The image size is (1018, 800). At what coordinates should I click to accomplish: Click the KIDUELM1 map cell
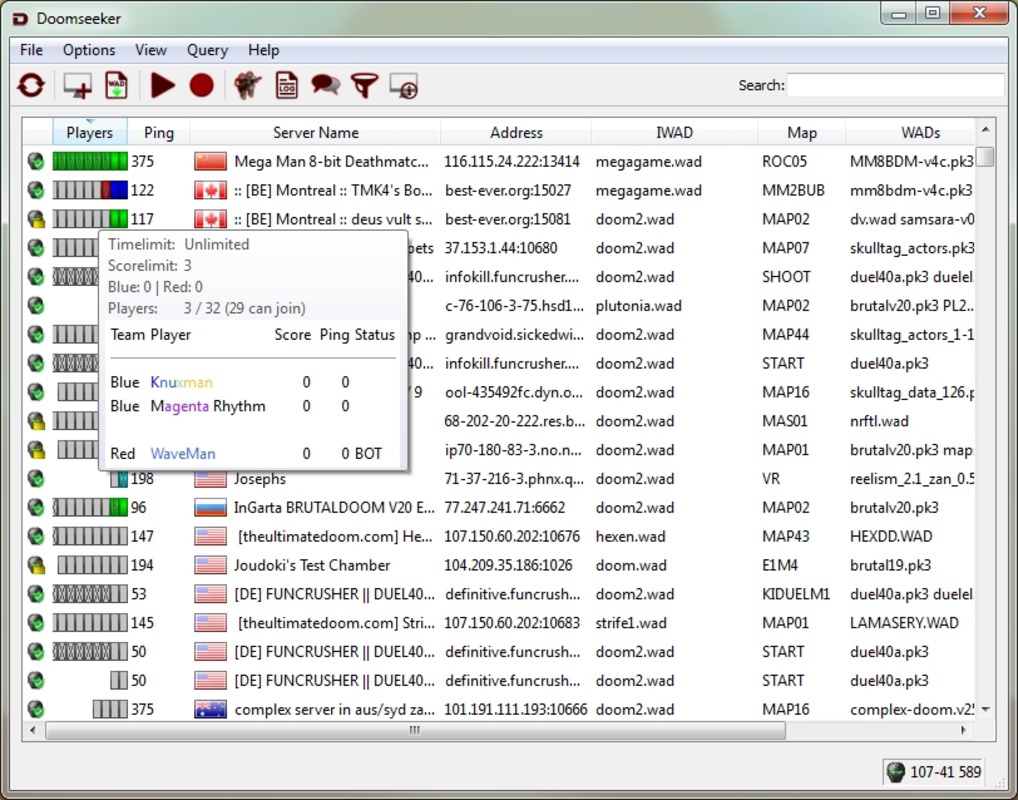(796, 594)
